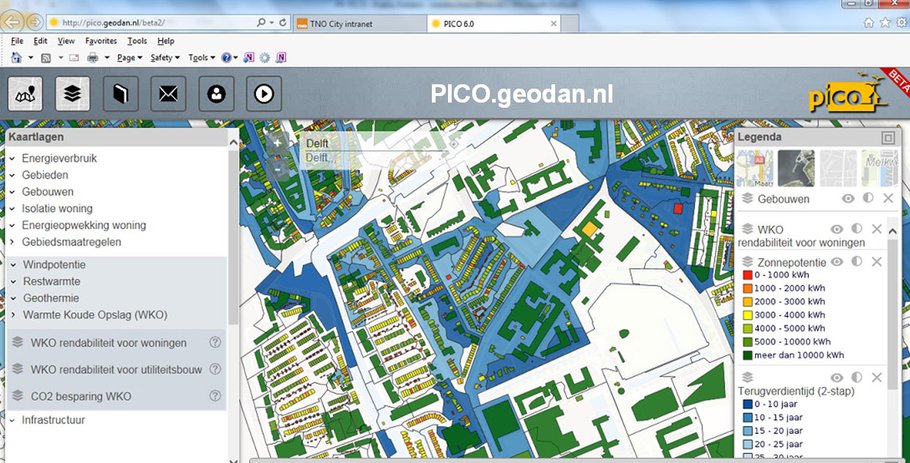Open the Favorites menu
This screenshot has width=910, height=463.
(101, 41)
